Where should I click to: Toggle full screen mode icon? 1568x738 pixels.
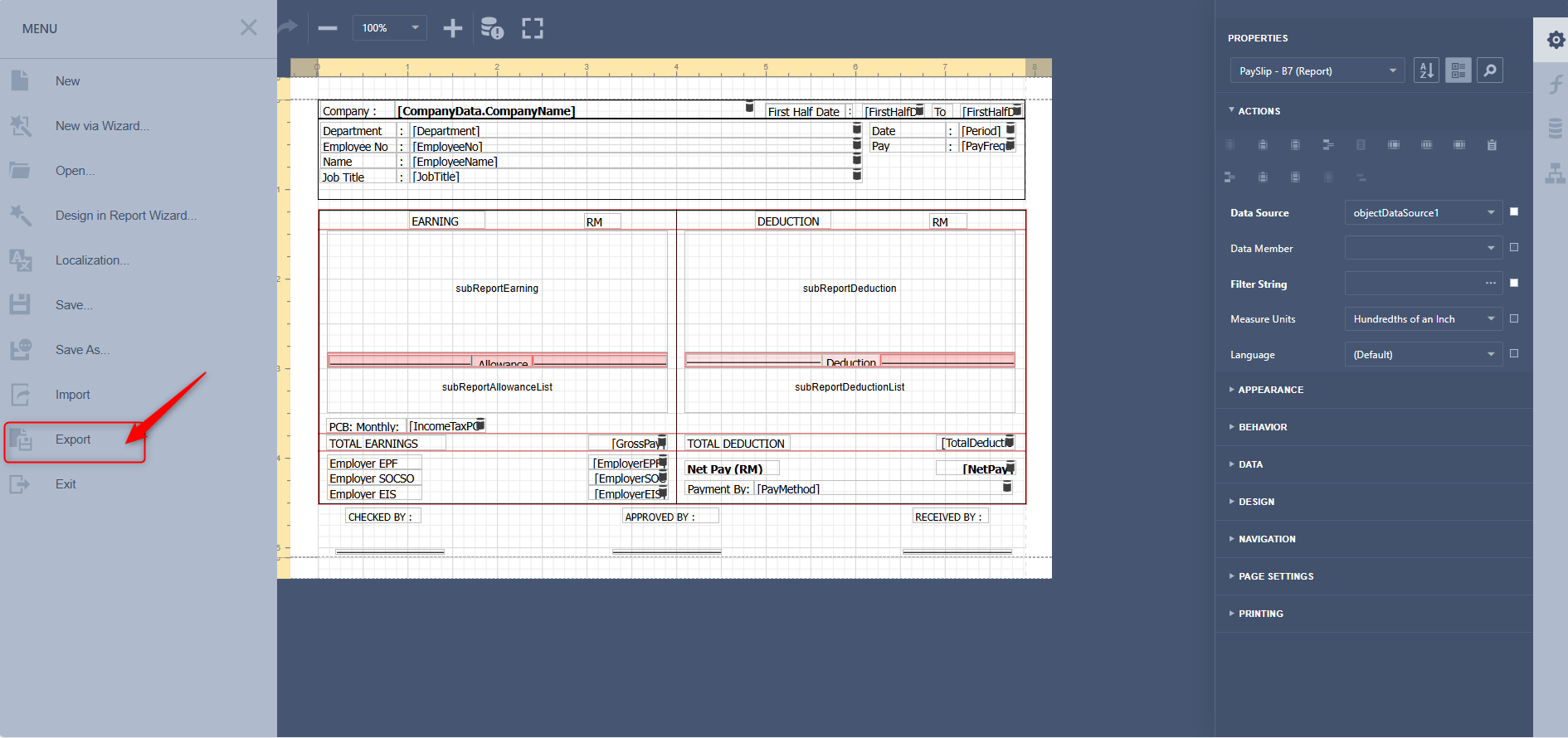533,28
